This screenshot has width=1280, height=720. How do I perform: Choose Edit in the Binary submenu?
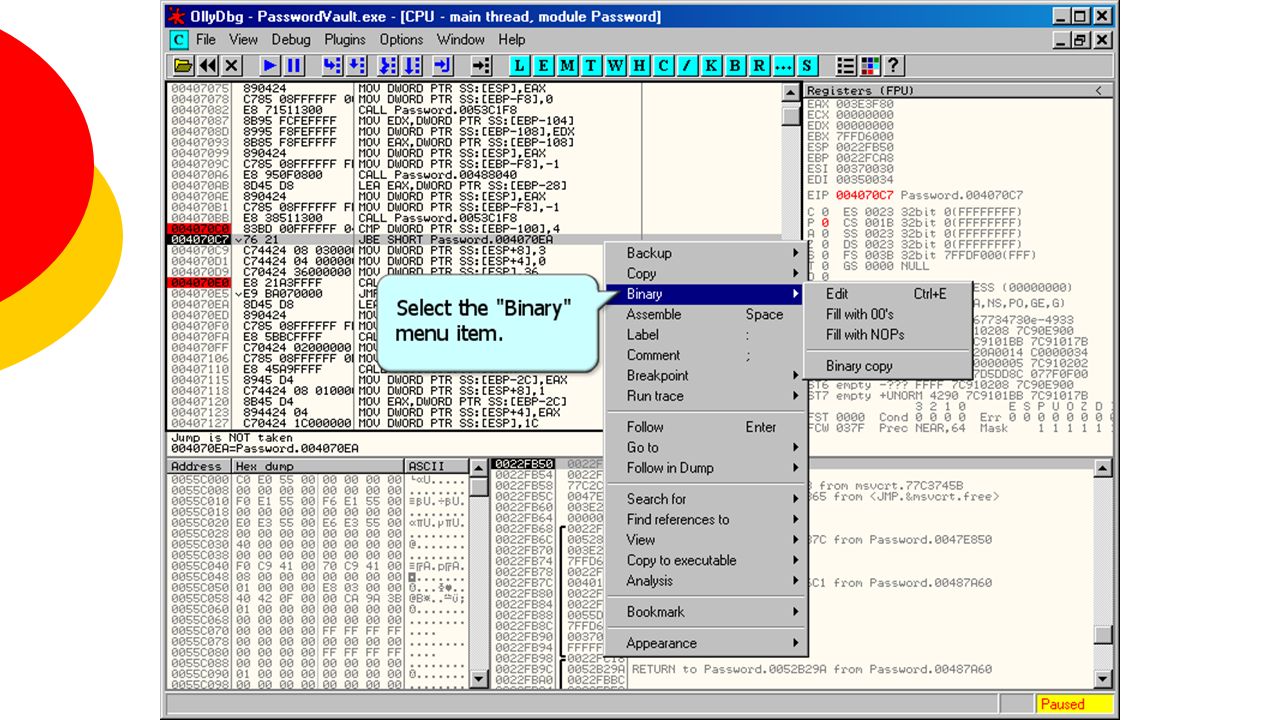pos(887,294)
